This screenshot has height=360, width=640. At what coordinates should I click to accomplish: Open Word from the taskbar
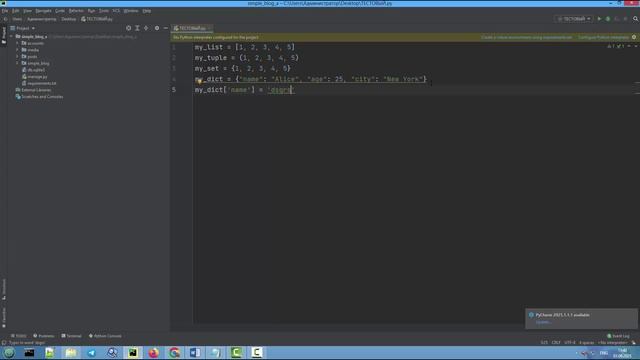[195, 353]
